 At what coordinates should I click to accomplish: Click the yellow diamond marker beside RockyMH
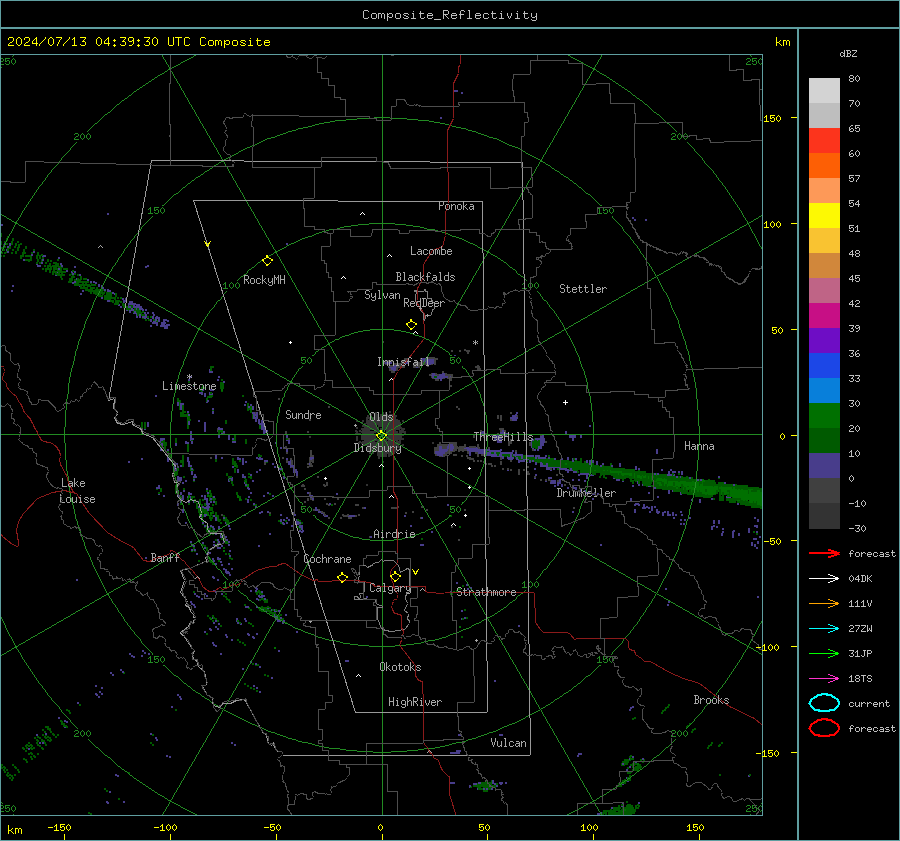[x=267, y=261]
